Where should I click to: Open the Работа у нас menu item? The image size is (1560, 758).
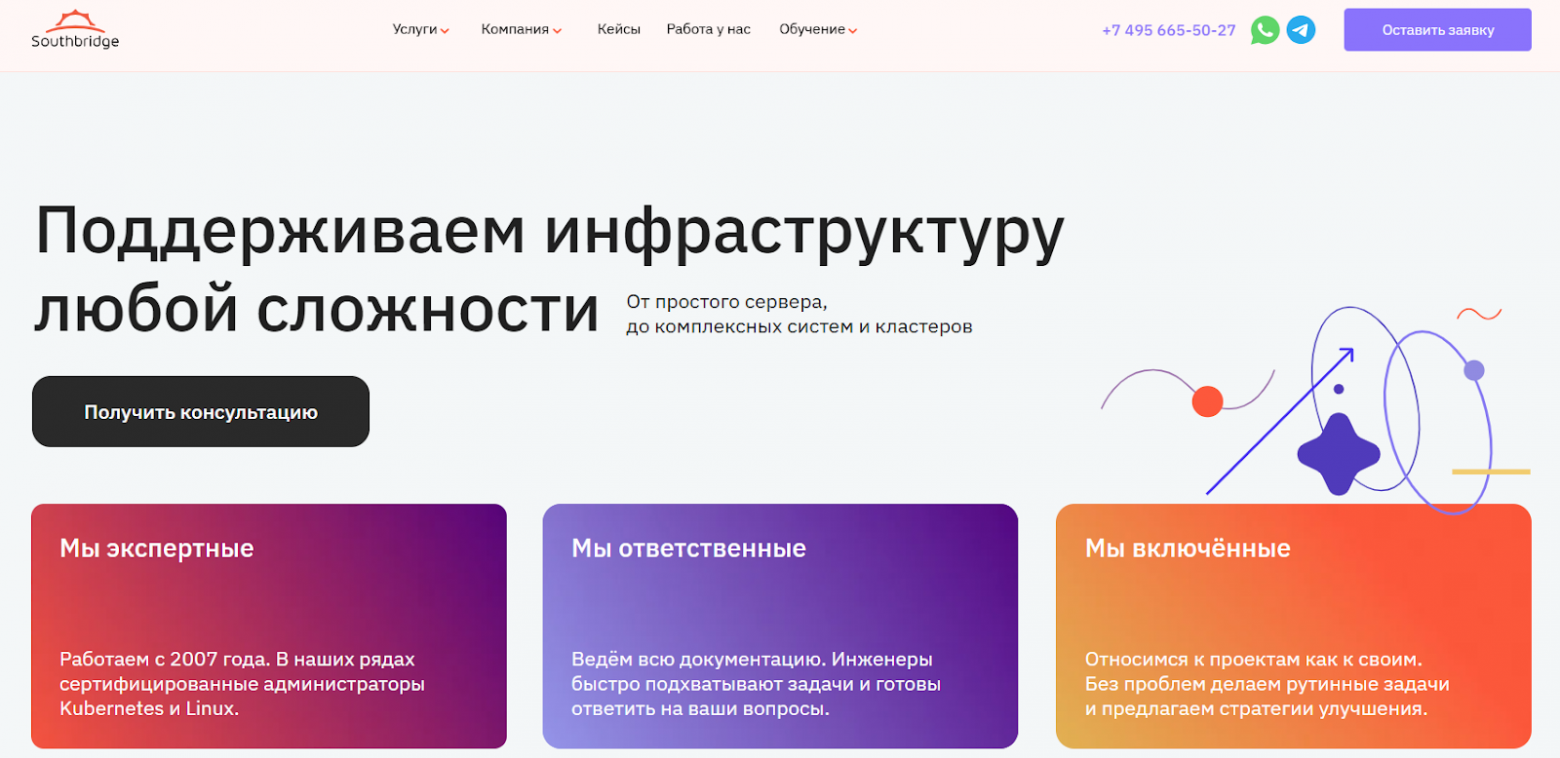tap(710, 29)
